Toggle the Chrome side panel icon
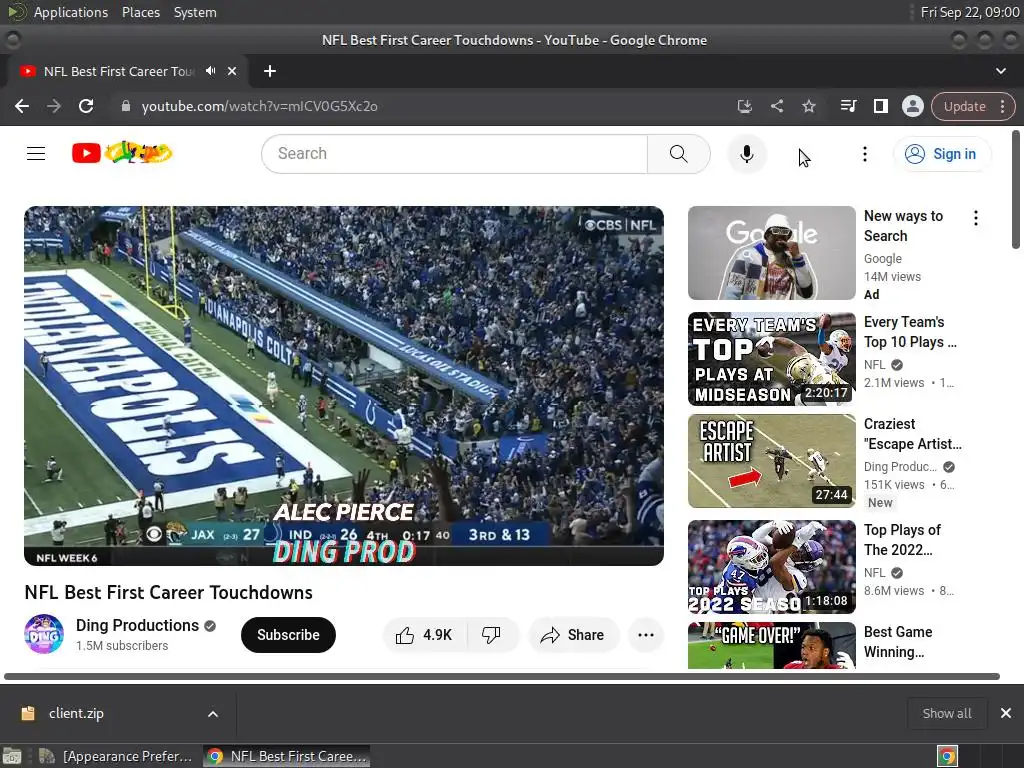Screen dimensions: 1024x768 click(x=880, y=106)
